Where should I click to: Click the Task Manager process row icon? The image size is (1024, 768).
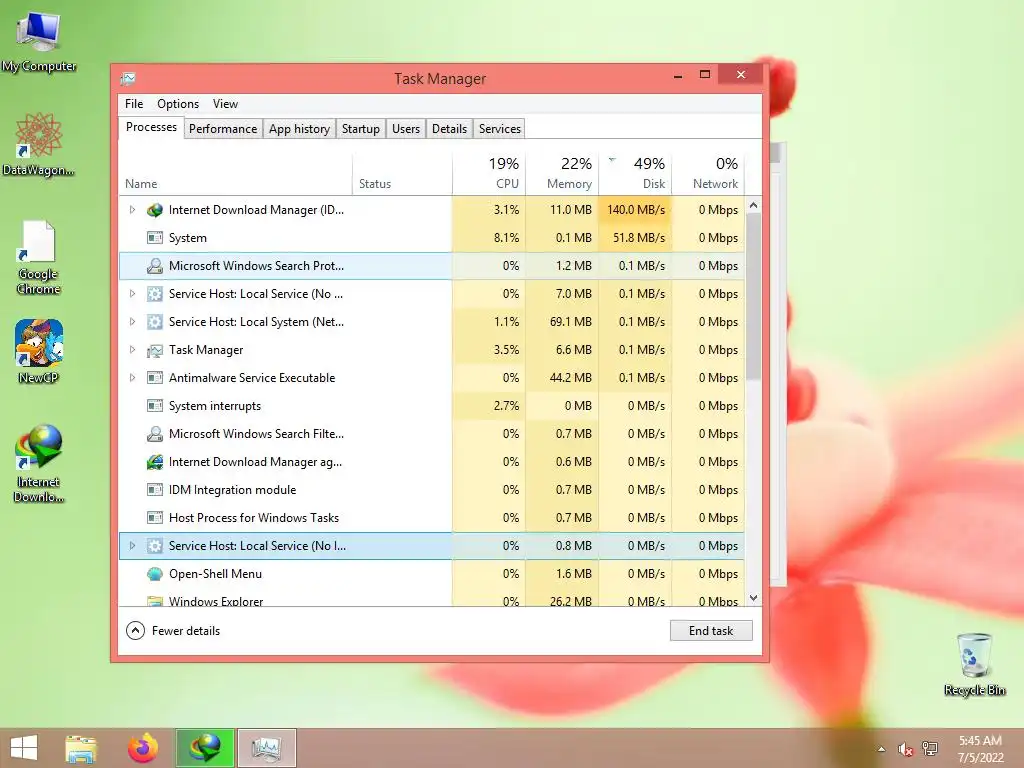coord(155,350)
